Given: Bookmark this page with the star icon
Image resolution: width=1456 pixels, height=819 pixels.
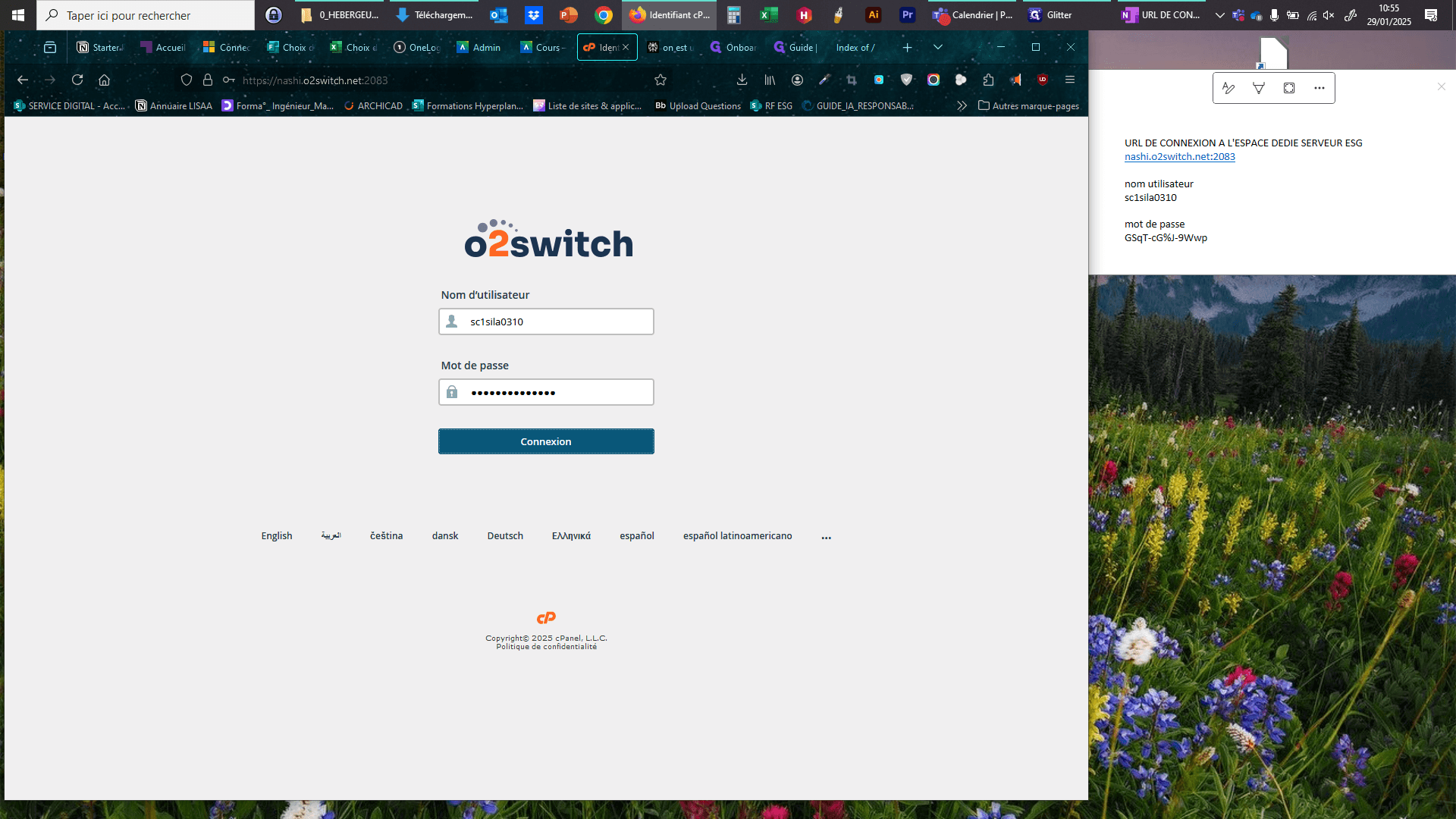Looking at the screenshot, I should click(x=661, y=80).
